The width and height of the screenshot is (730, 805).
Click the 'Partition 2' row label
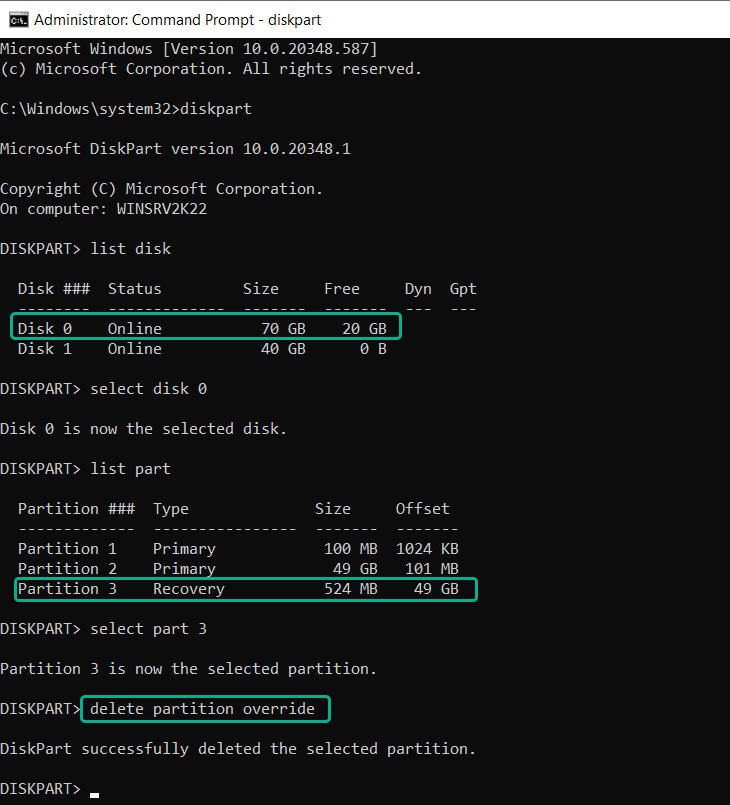click(67, 569)
